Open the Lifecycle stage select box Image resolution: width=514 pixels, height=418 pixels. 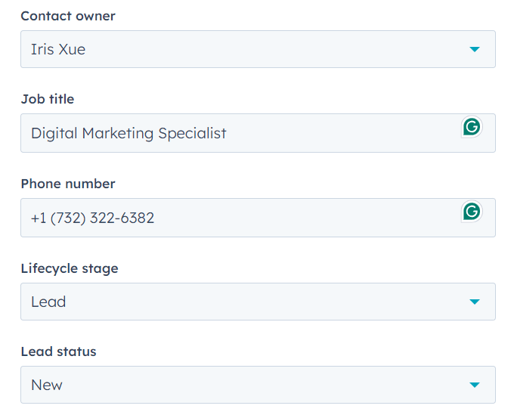[258, 302]
